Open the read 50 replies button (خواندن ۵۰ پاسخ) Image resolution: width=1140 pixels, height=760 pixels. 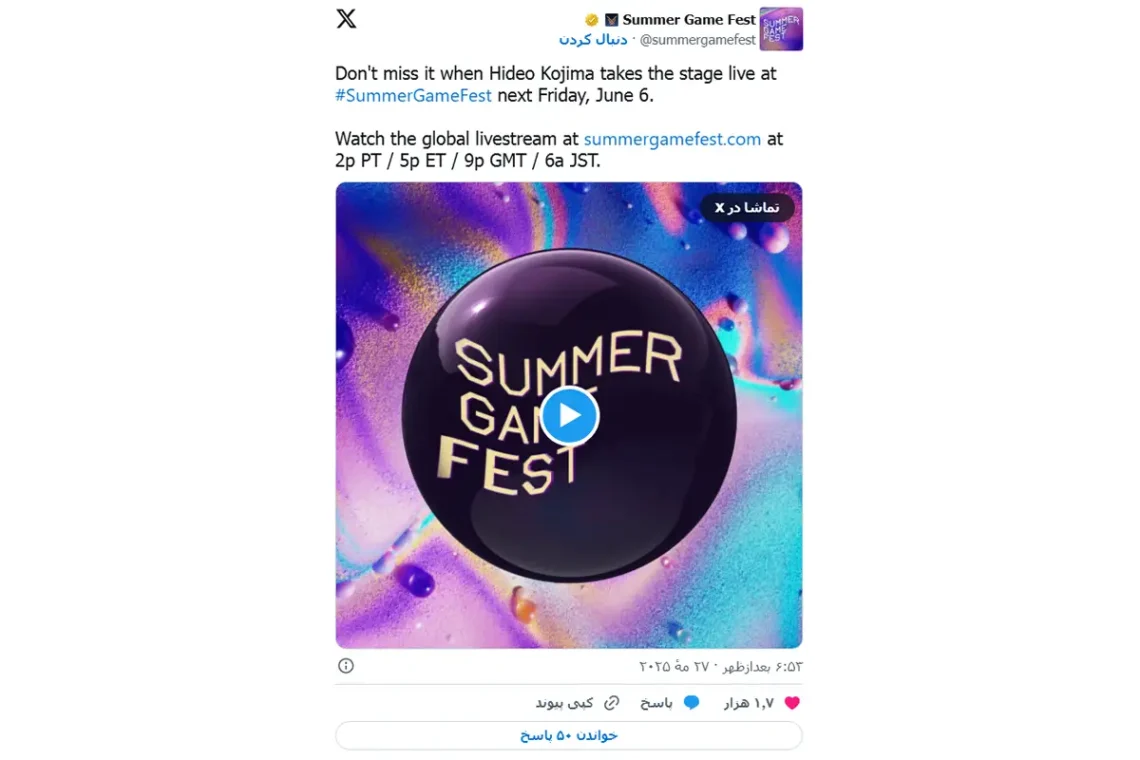tap(569, 735)
